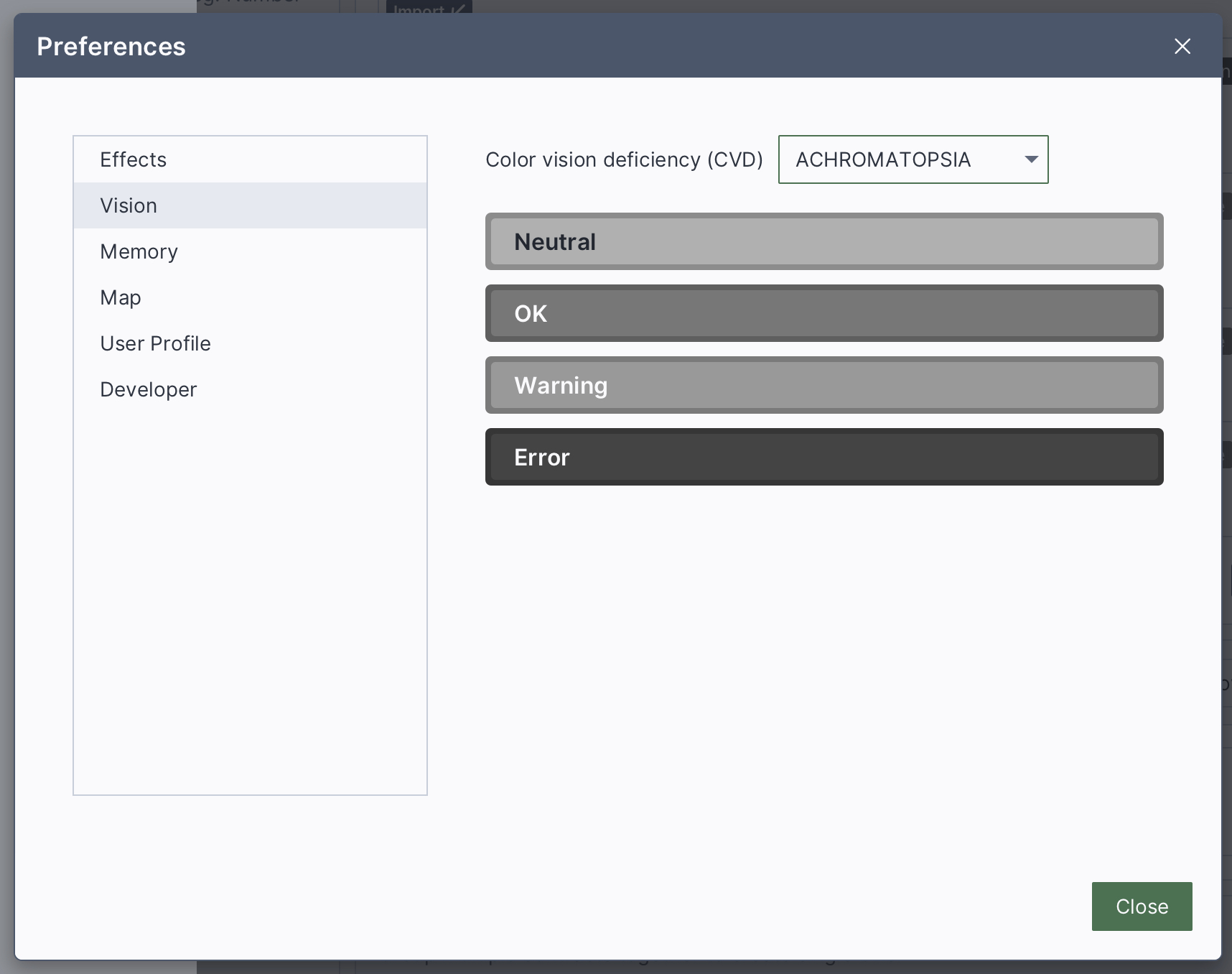Expand the CVD dropdown arrow
Viewport: 1232px width, 974px height.
pos(1031,159)
